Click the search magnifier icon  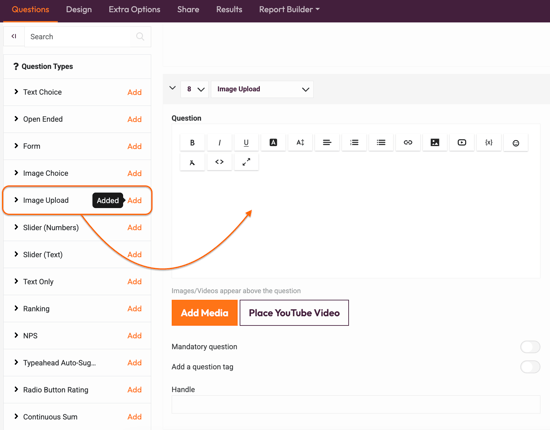pos(140,36)
